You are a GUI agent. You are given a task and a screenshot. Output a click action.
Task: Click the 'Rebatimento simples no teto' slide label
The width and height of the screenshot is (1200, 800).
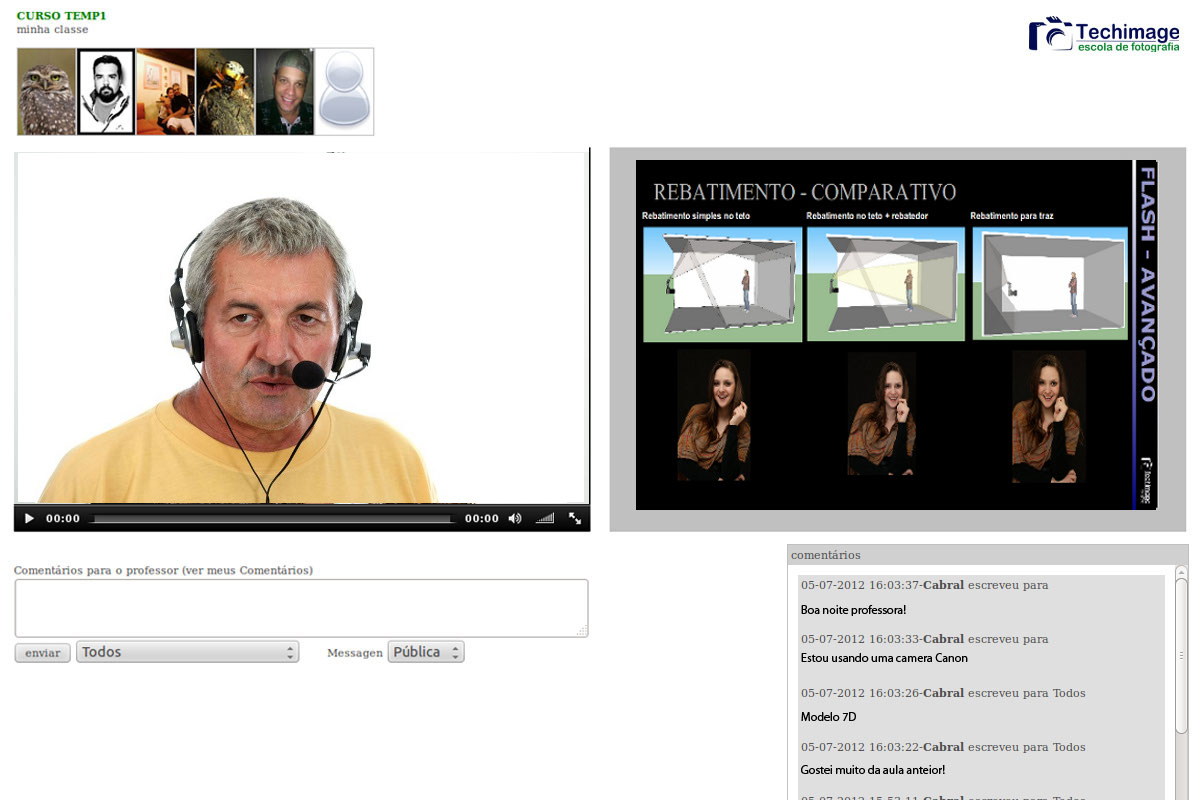click(x=696, y=216)
